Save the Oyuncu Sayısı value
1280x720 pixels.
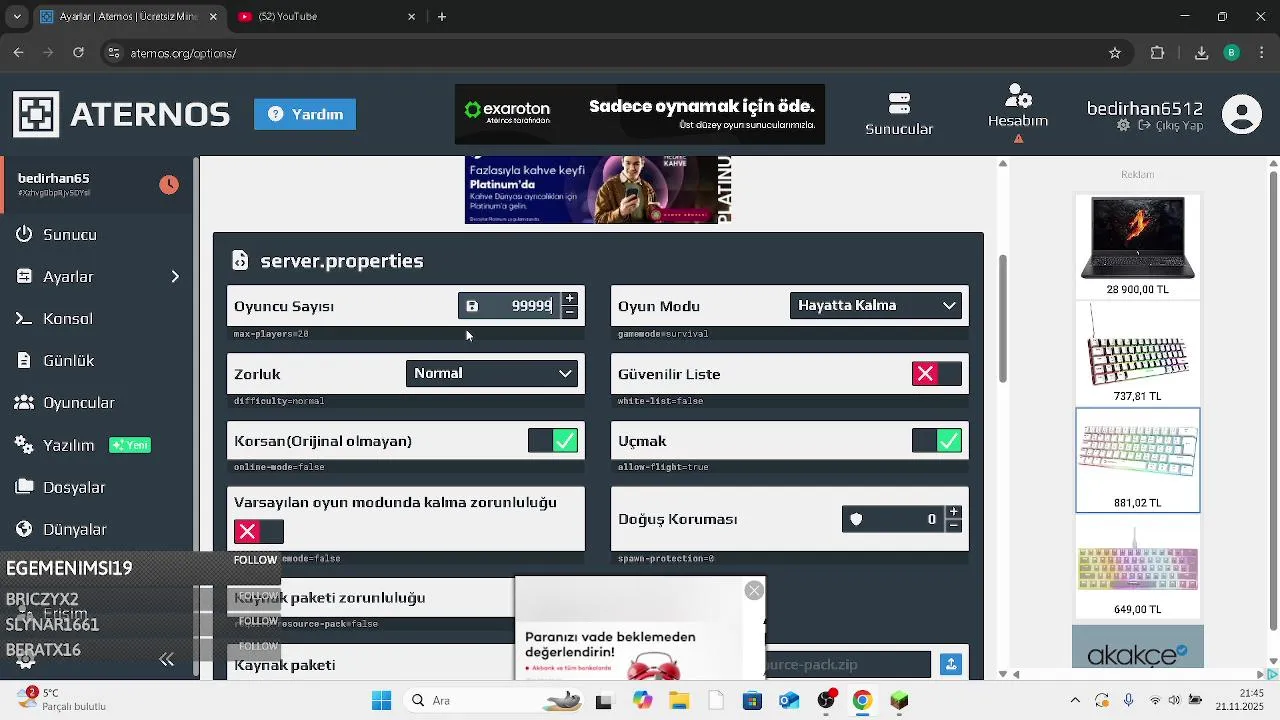[x=472, y=306]
